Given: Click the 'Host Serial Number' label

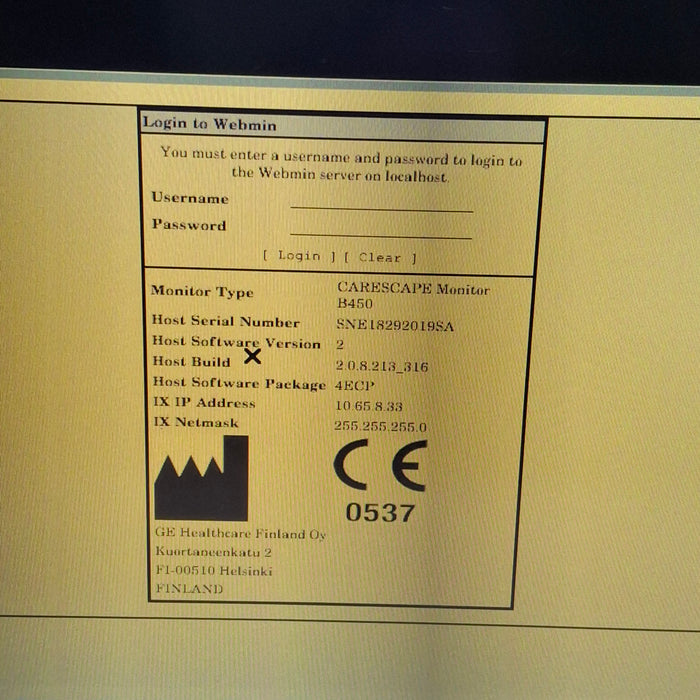Looking at the screenshot, I should coord(225,321).
